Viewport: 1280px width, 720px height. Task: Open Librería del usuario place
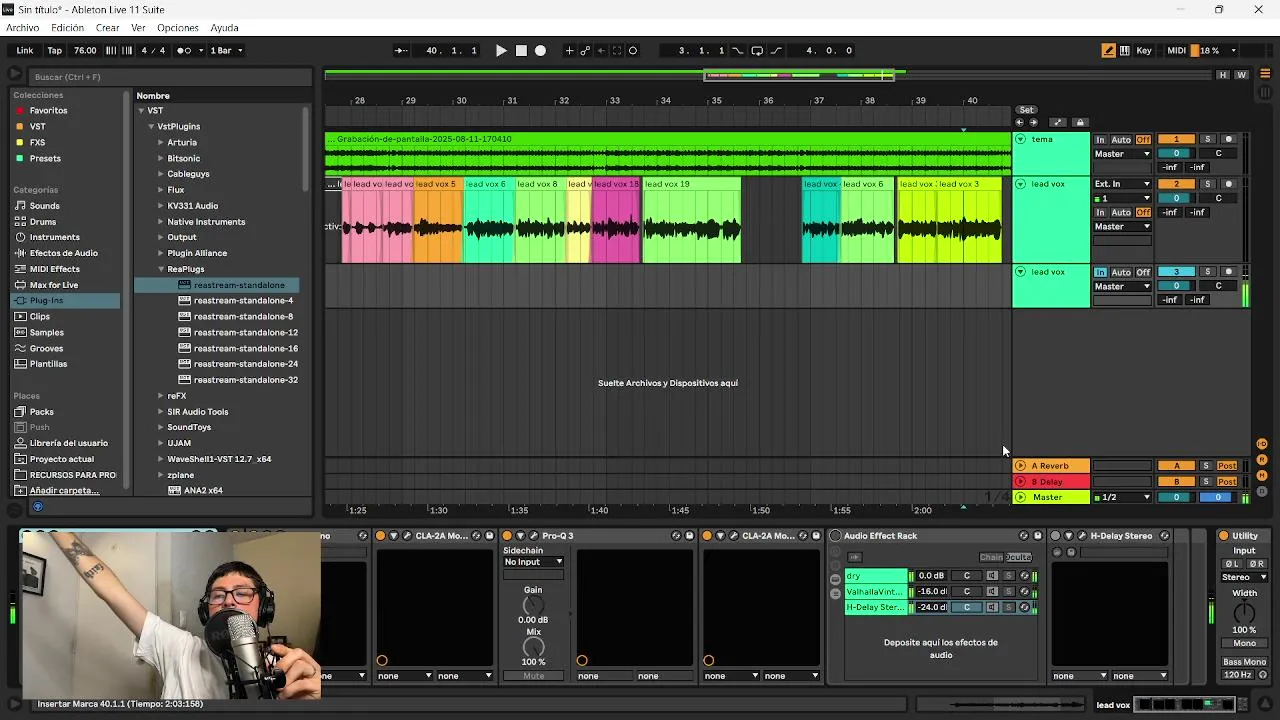click(x=68, y=444)
